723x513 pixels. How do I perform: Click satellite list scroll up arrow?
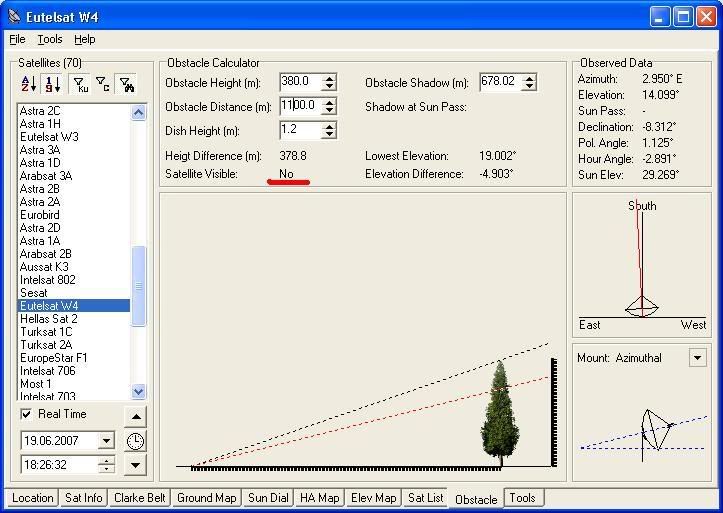[x=138, y=112]
